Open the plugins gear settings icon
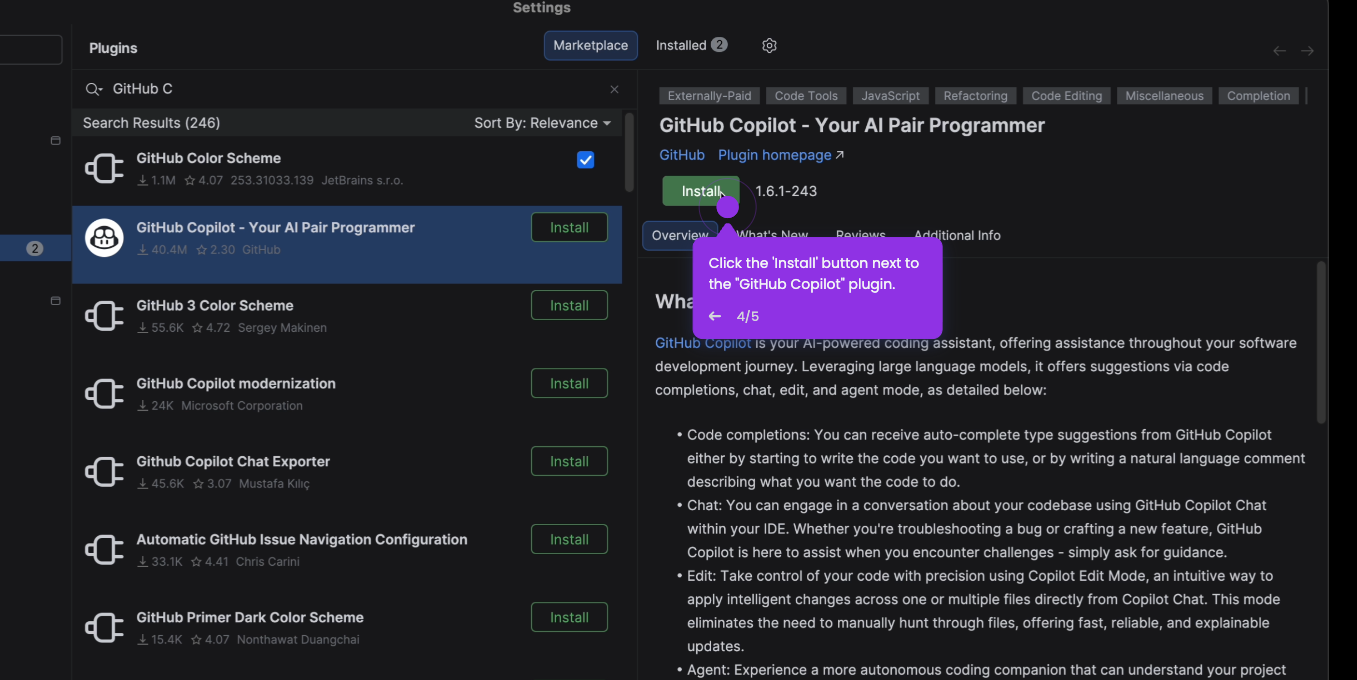Screen dimensions: 1357x680 coord(769,45)
